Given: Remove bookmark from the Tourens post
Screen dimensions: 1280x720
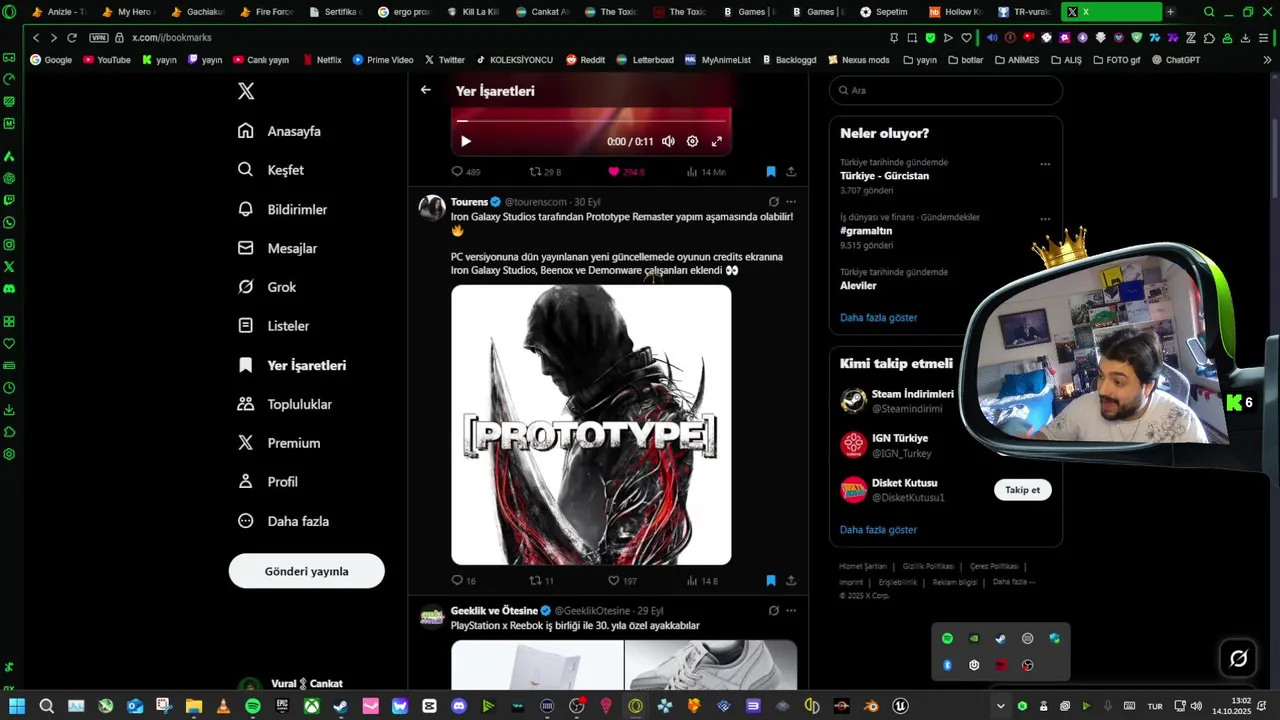Looking at the screenshot, I should [x=770, y=580].
